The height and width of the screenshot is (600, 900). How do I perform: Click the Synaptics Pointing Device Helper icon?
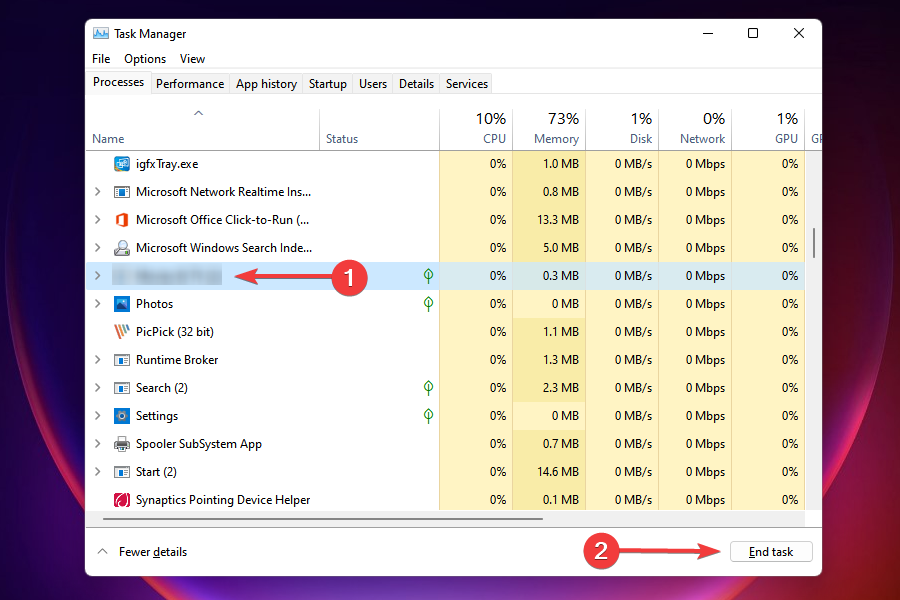tap(122, 499)
